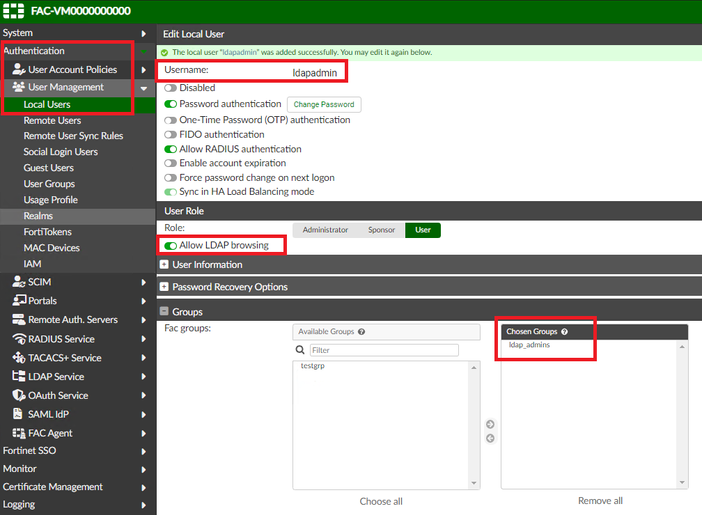Expand the System menu arrow
Viewport: 702px width, 515px height.
[144, 34]
